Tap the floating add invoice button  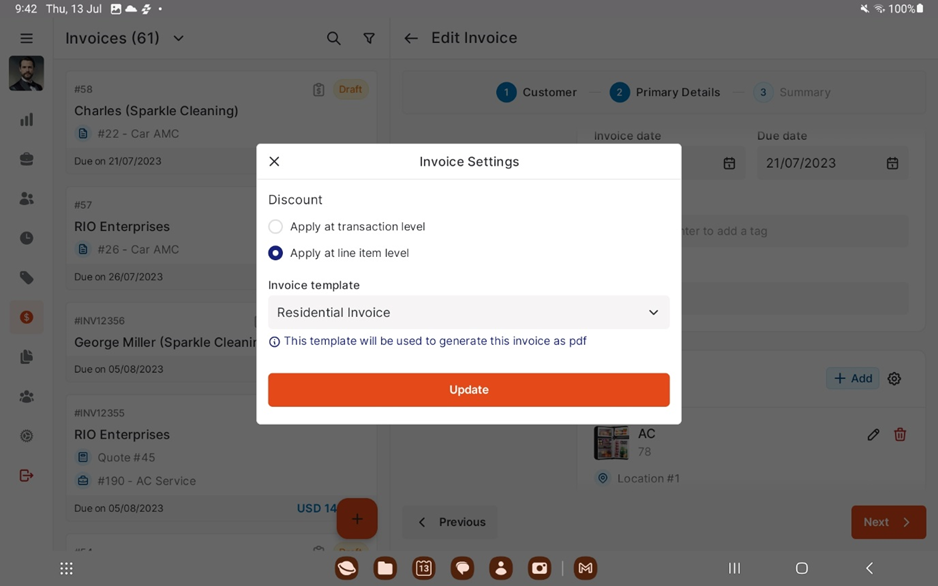tap(357, 519)
